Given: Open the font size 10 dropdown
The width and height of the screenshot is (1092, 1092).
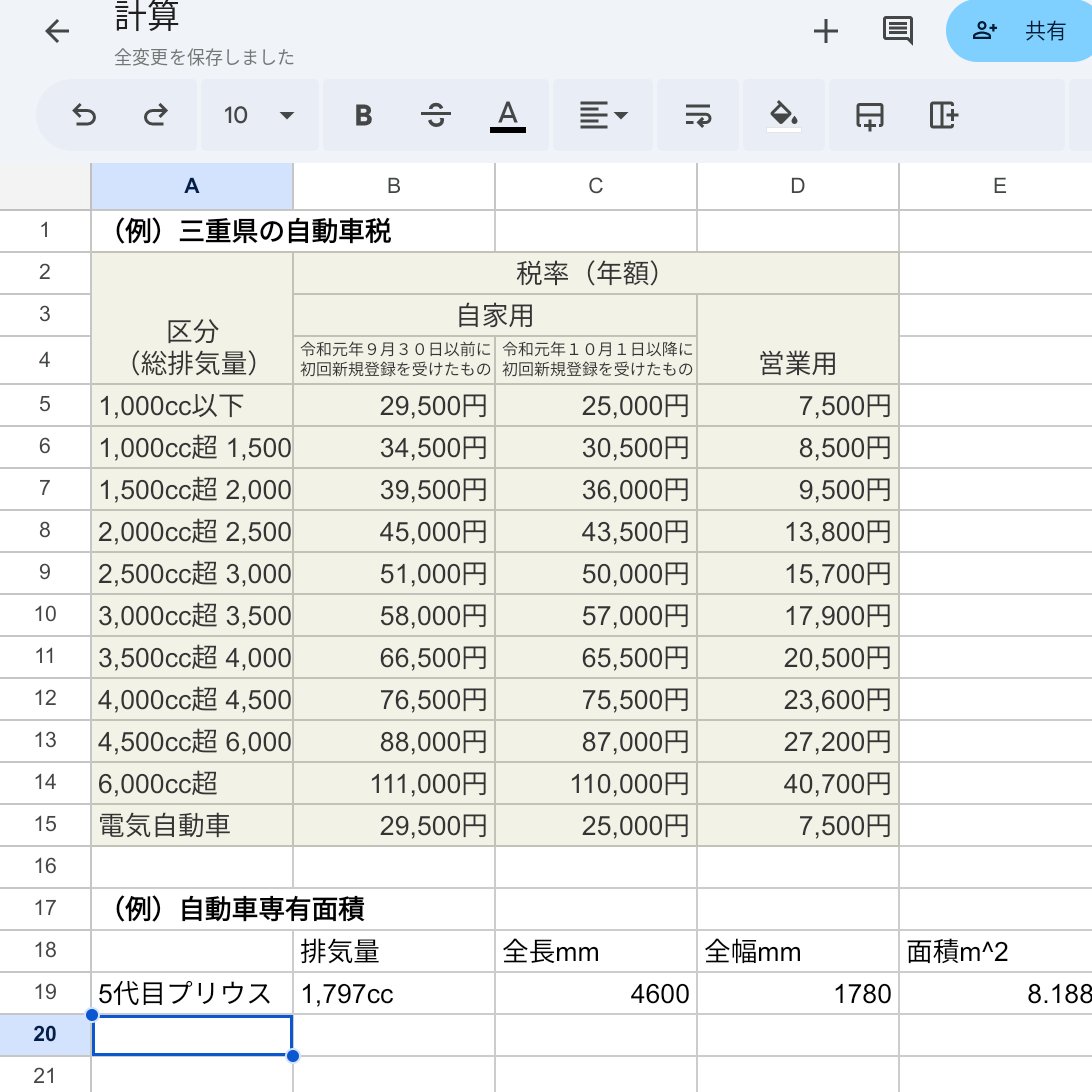Looking at the screenshot, I should click(x=260, y=115).
